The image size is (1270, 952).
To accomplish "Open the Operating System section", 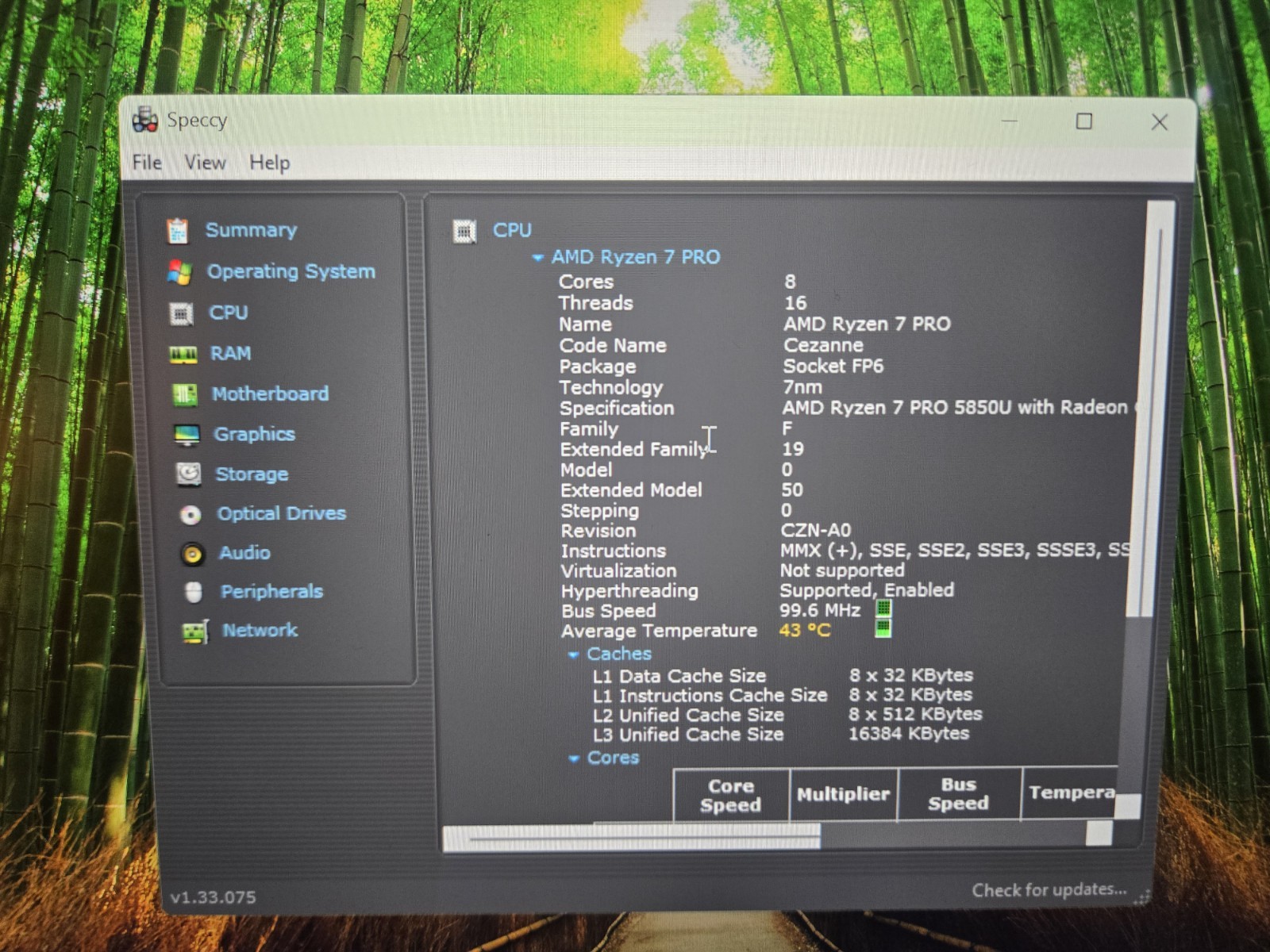I will 291,271.
